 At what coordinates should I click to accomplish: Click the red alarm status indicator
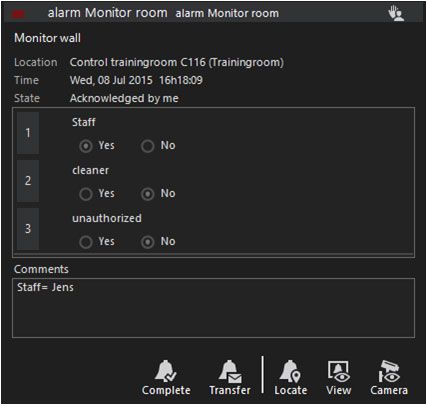coord(18,14)
